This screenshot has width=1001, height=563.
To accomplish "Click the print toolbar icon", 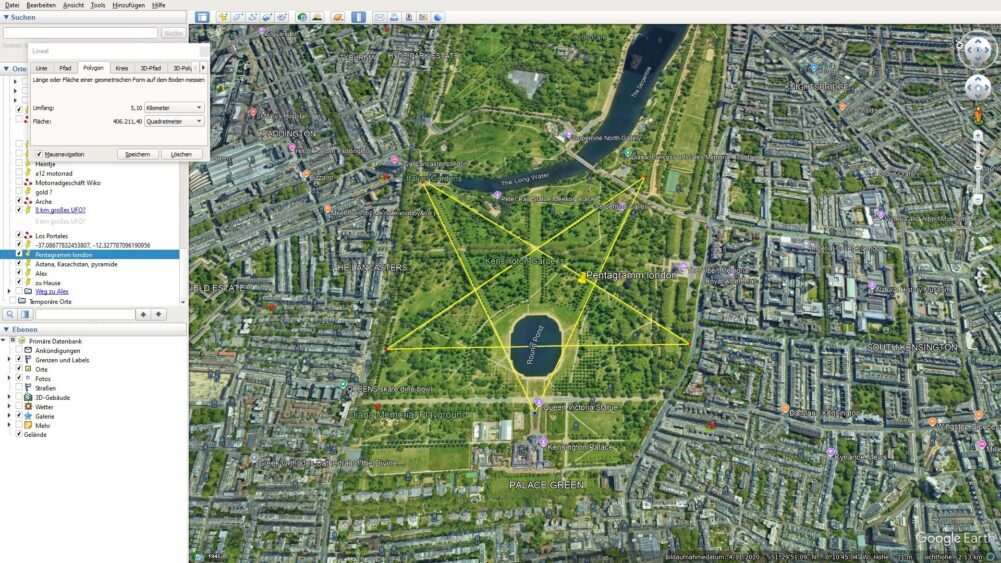I will pos(394,17).
